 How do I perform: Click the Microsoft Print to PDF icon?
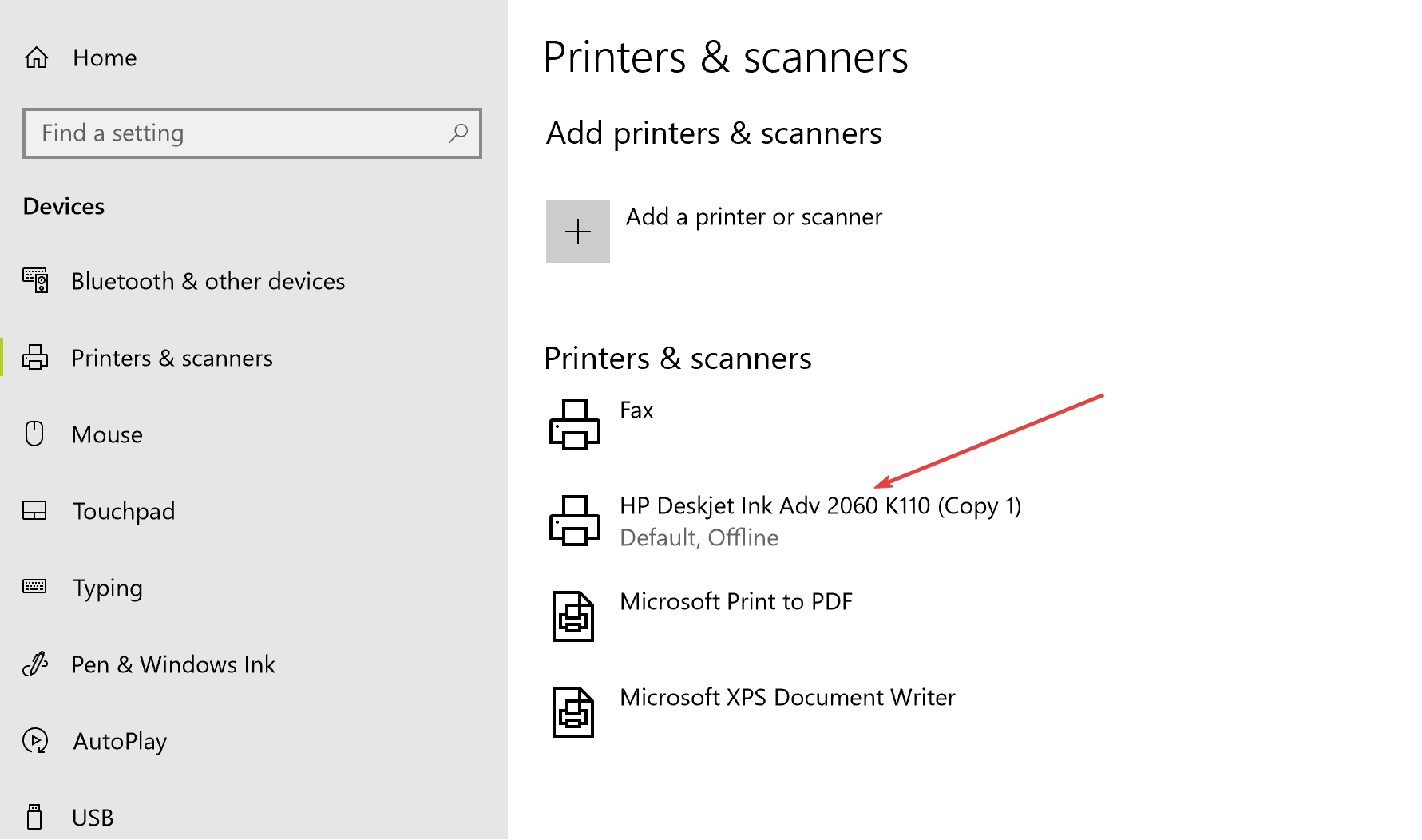tap(573, 616)
